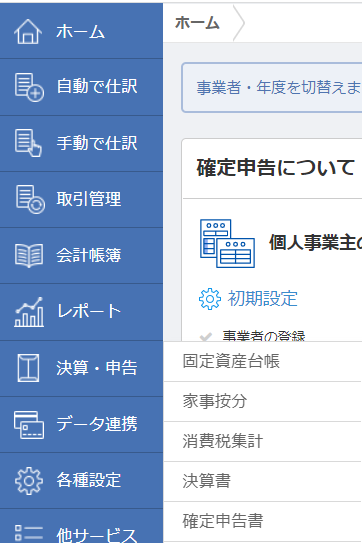Go to 取引管理 menu label
The image size is (362, 543).
[x=89, y=199]
